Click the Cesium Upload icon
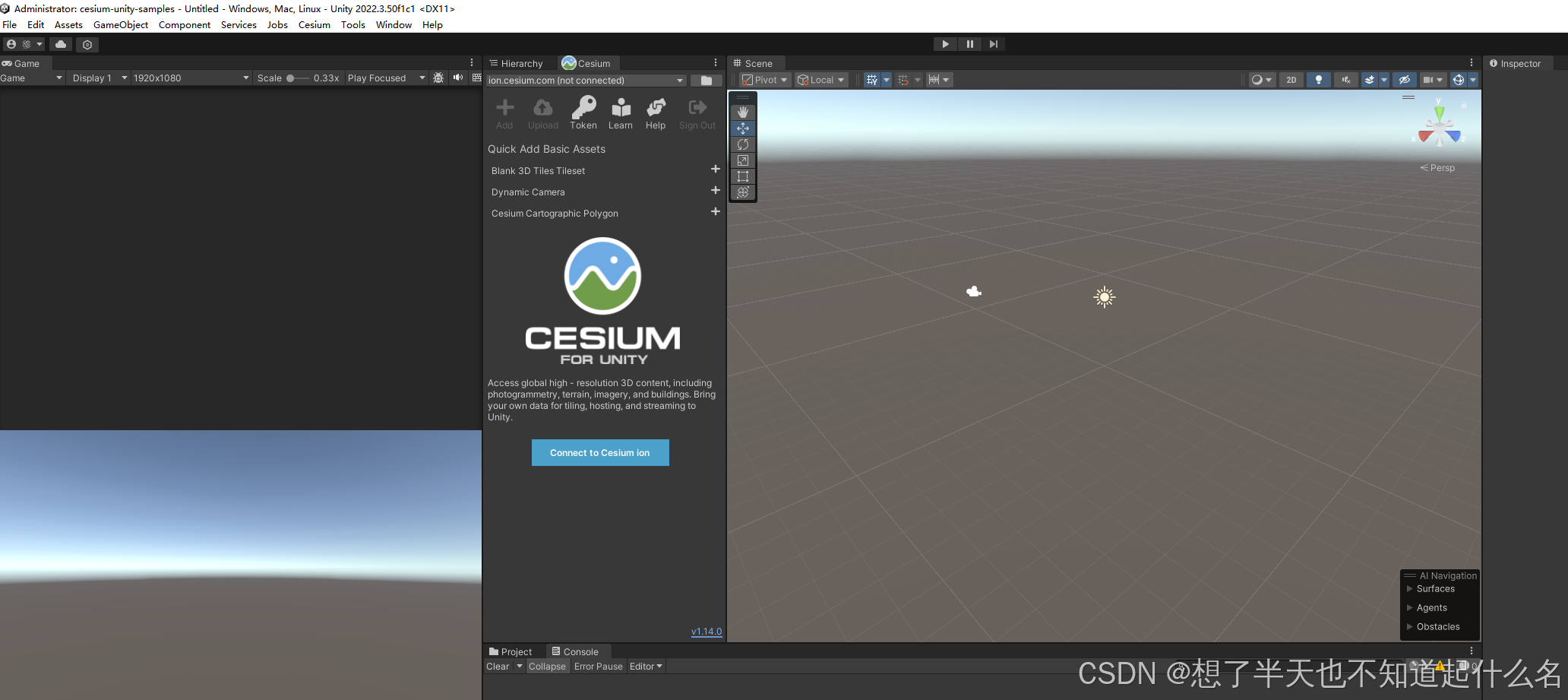Viewport: 1568px width, 700px height. click(543, 113)
